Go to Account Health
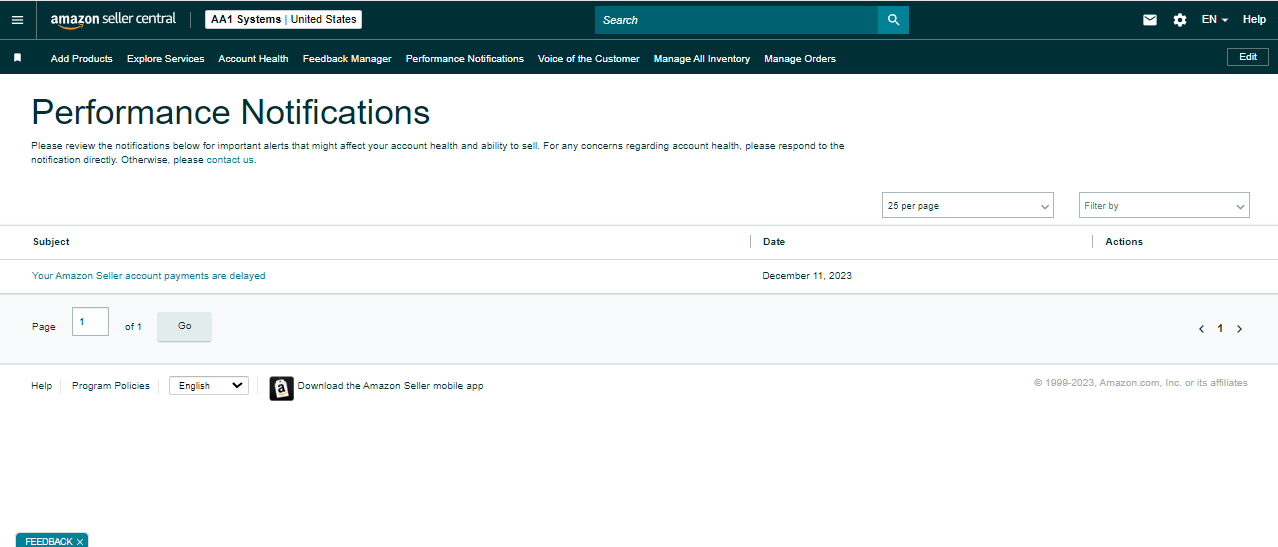Viewport: 1278px width, 547px height. tap(253, 59)
